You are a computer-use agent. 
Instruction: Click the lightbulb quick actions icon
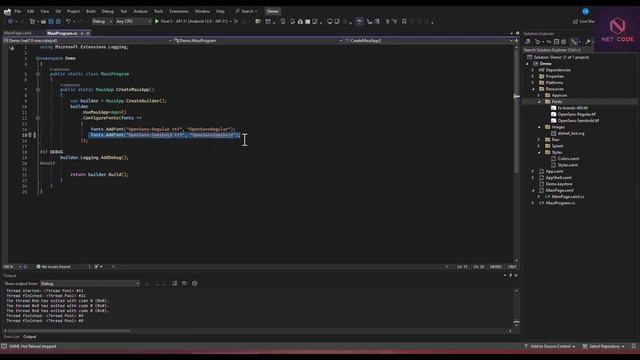point(30,135)
